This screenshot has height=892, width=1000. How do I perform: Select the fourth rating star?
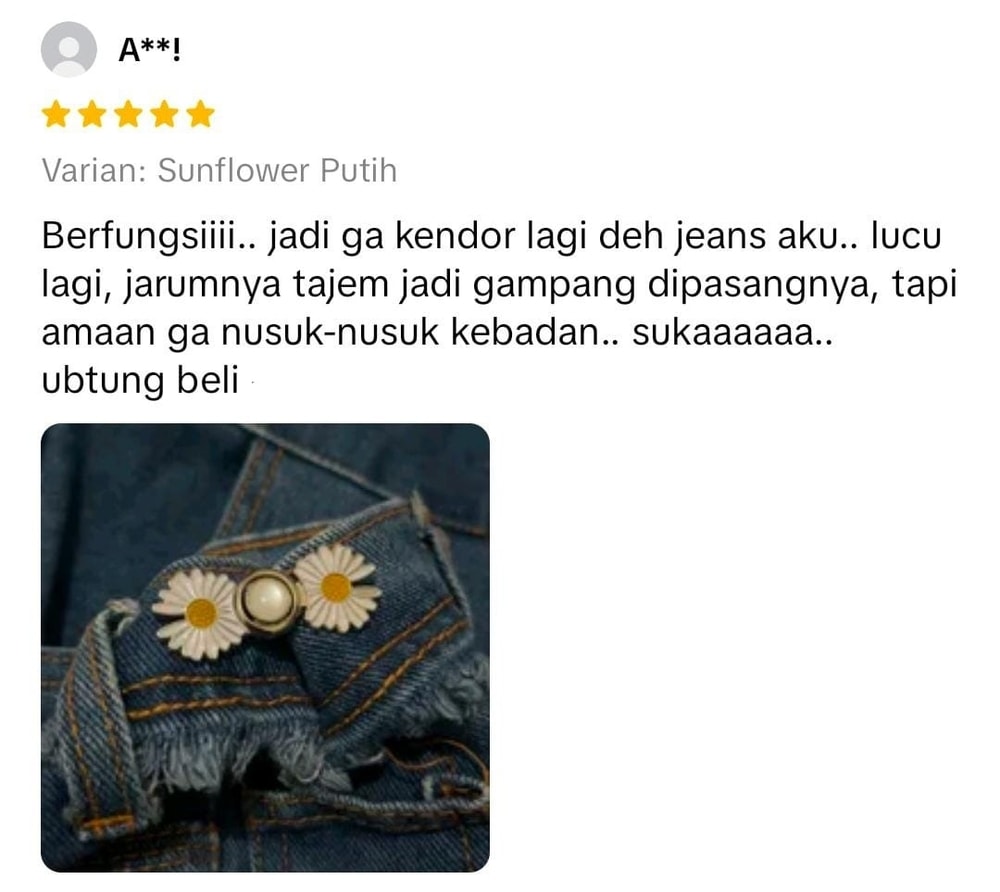(165, 114)
